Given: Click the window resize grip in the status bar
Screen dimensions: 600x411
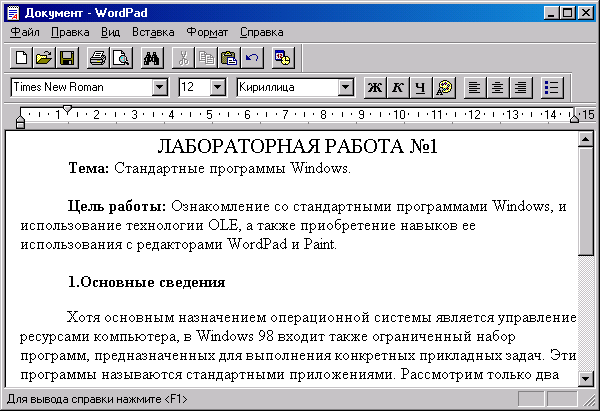Looking at the screenshot, I should tap(589, 400).
